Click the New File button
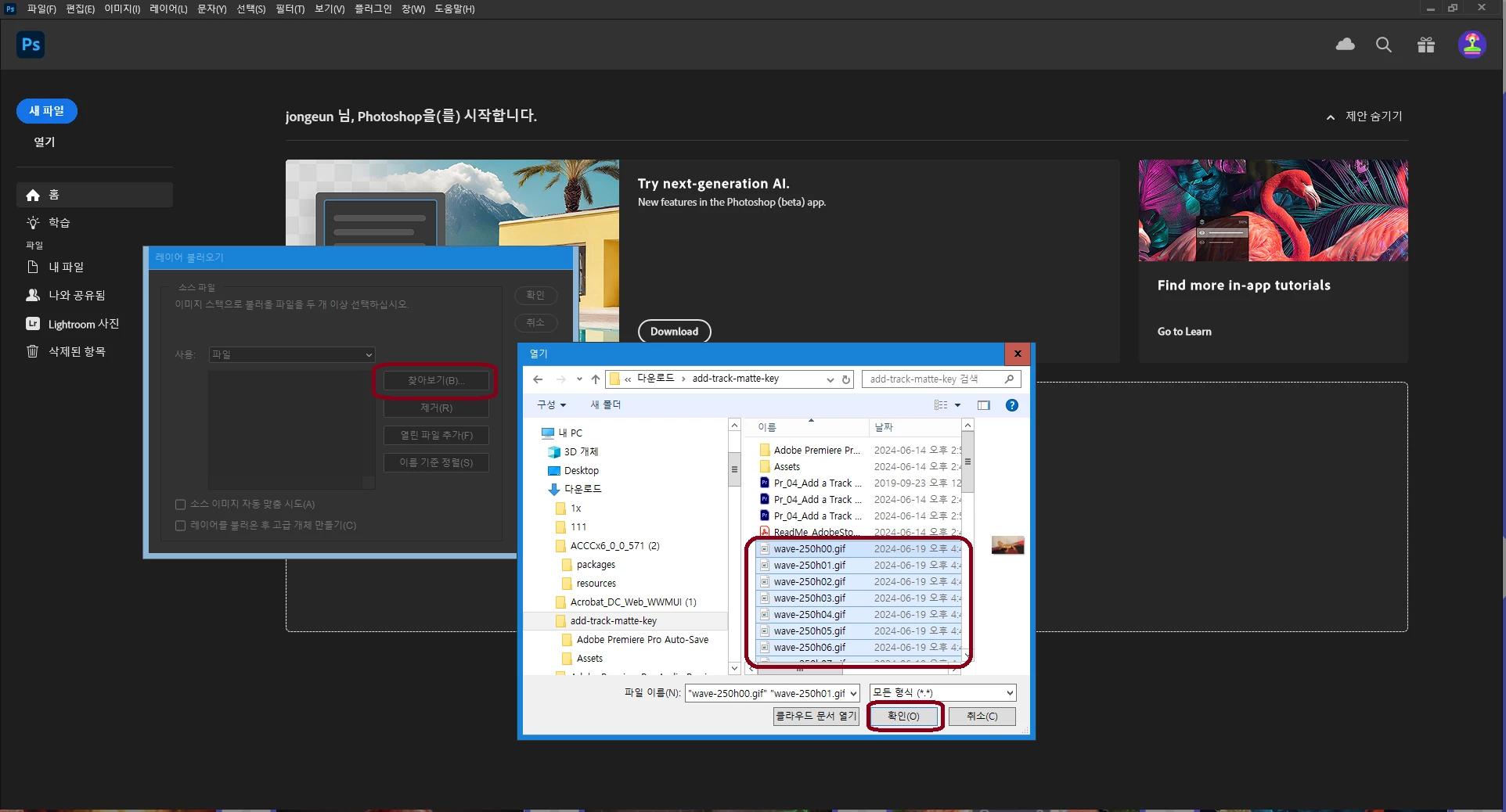Screen dimensions: 1506x812 coord(47,111)
